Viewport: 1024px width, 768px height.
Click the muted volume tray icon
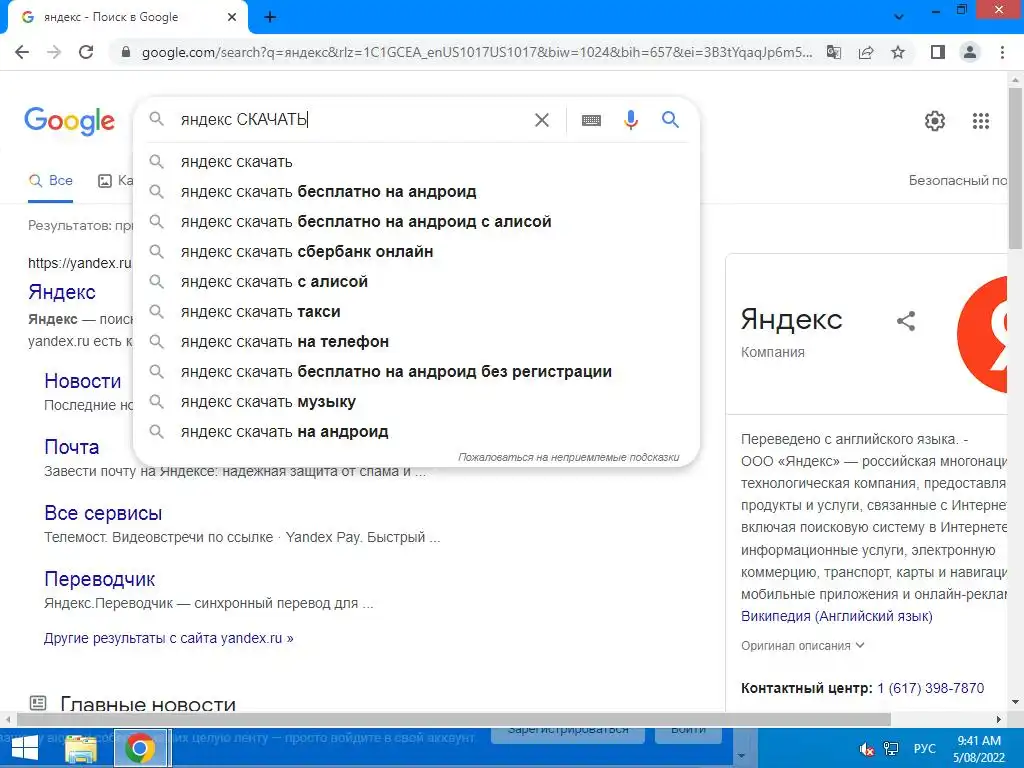click(x=867, y=749)
